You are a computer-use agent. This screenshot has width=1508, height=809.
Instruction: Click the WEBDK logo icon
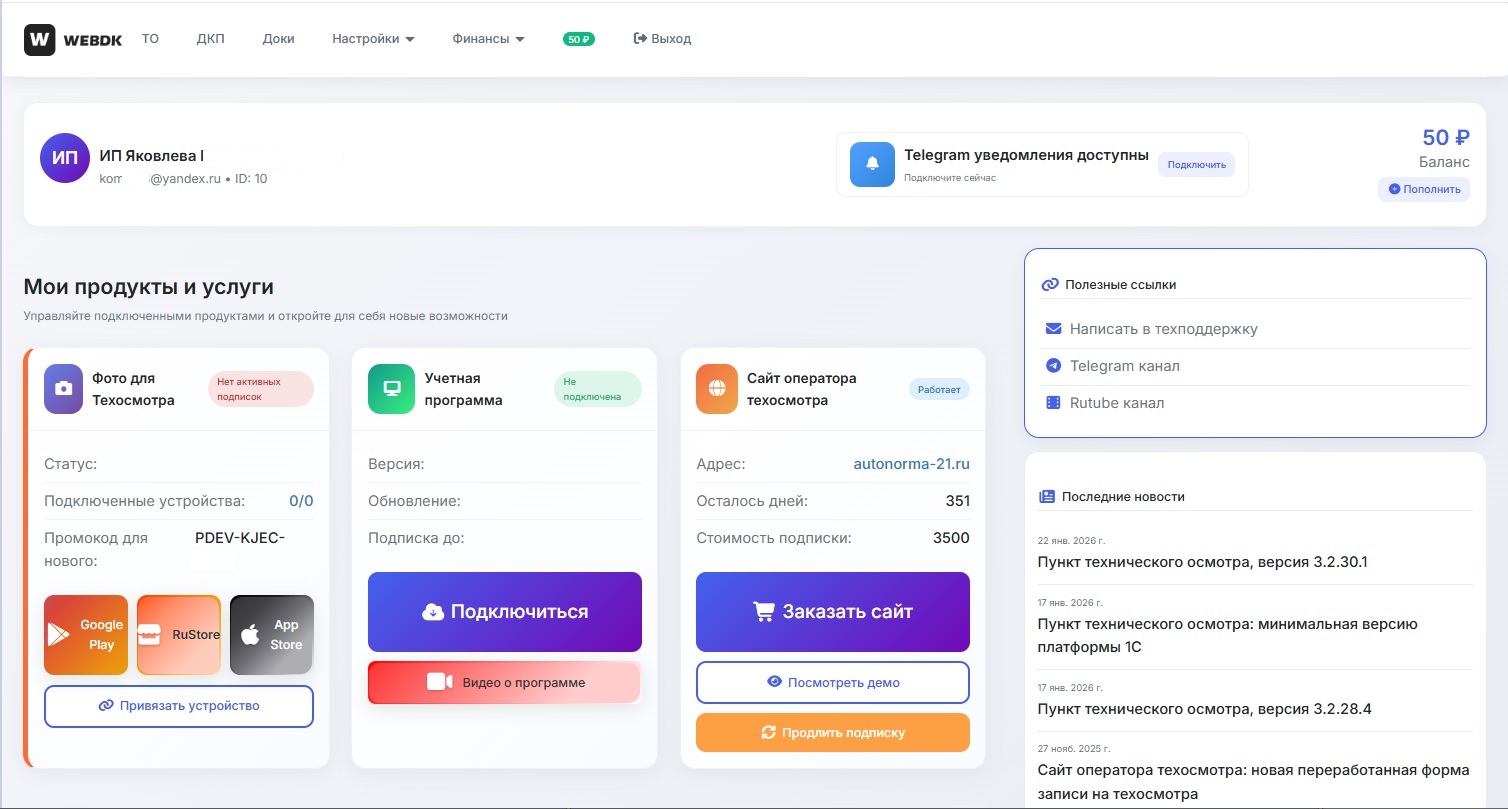(x=39, y=40)
